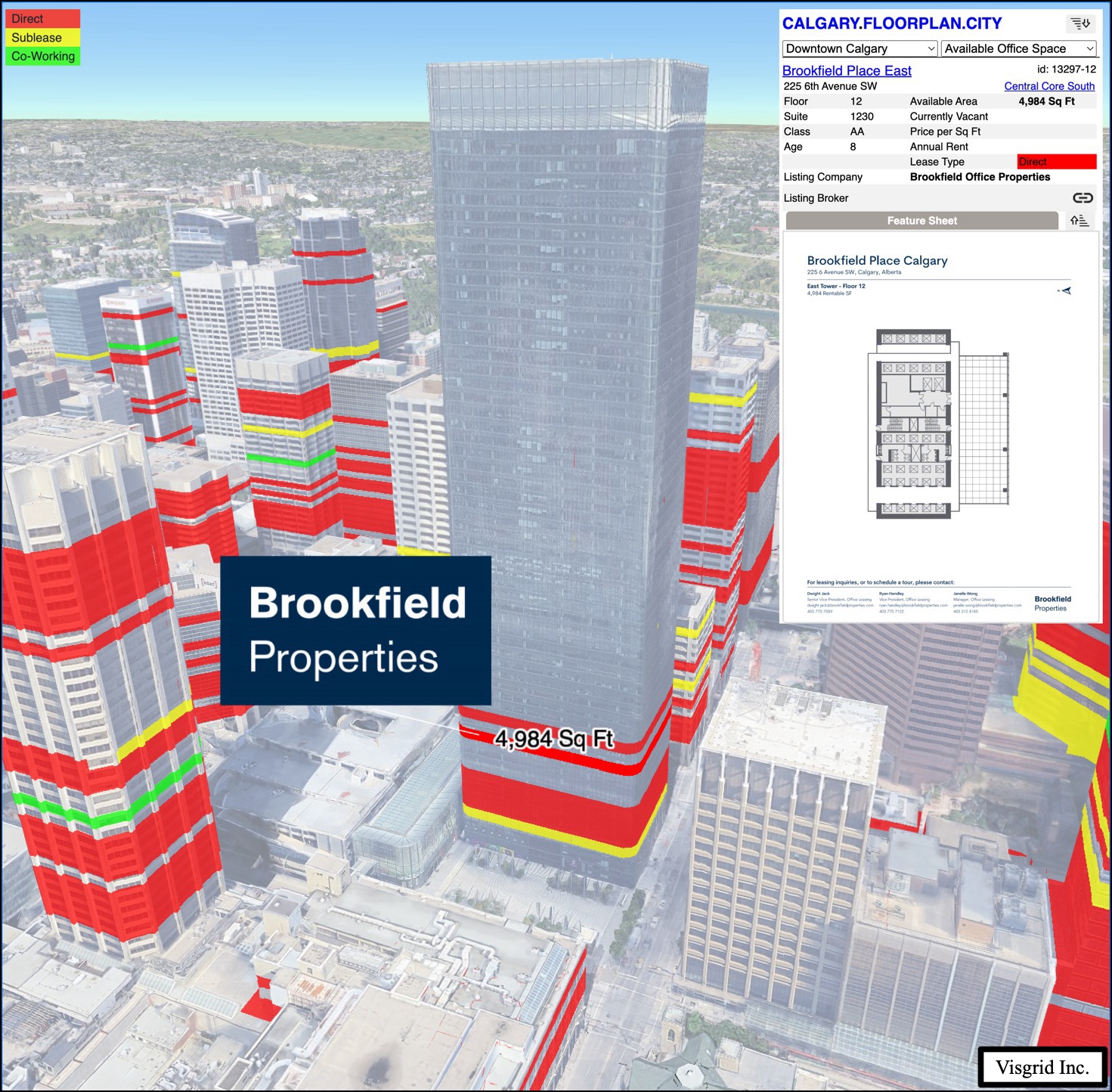Click the sort-up icon next to Feature Sheet
Screen dimensions: 1112x1092
pyautogui.click(x=1079, y=221)
